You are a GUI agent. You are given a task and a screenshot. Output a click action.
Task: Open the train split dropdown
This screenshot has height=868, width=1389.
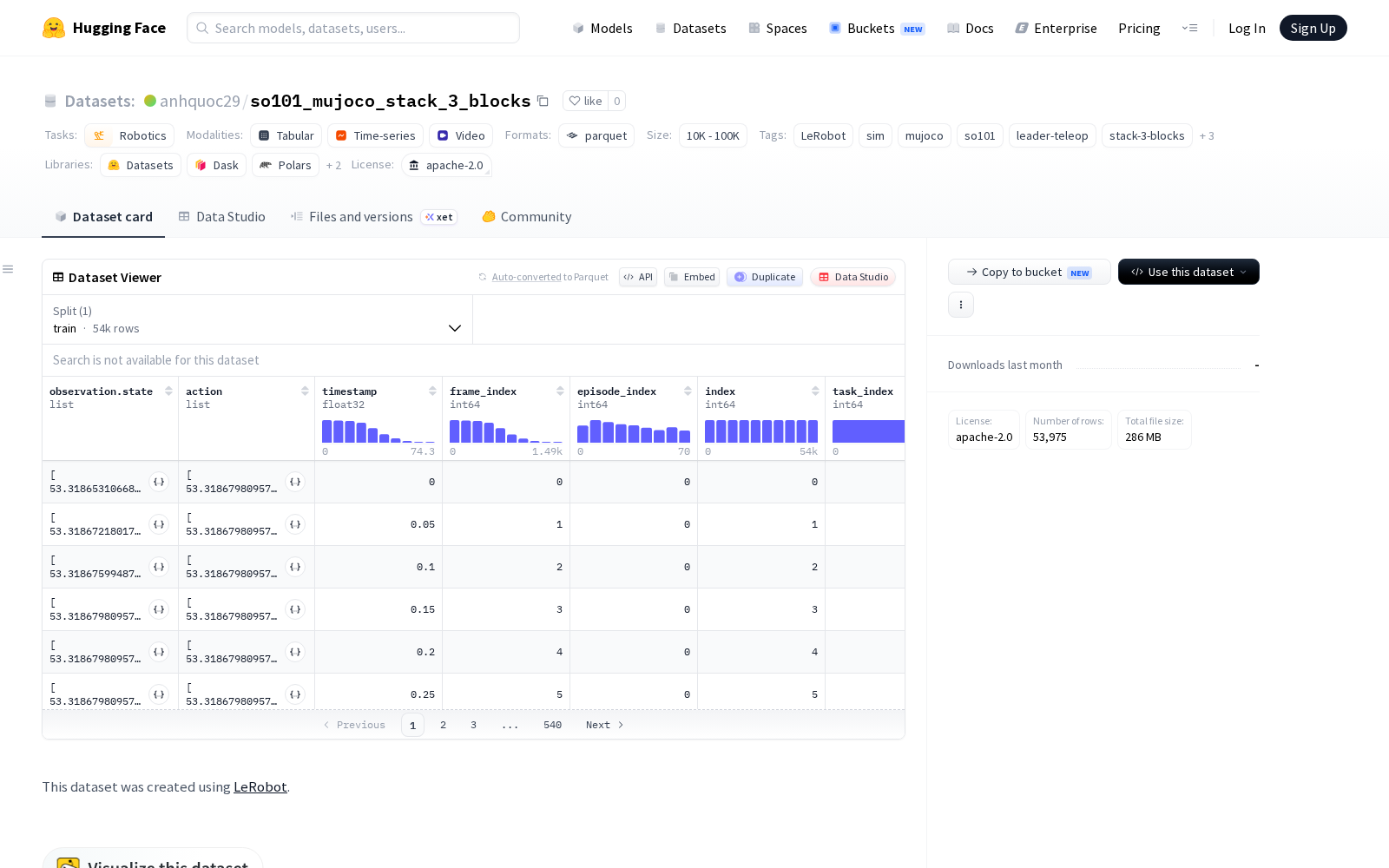258,319
